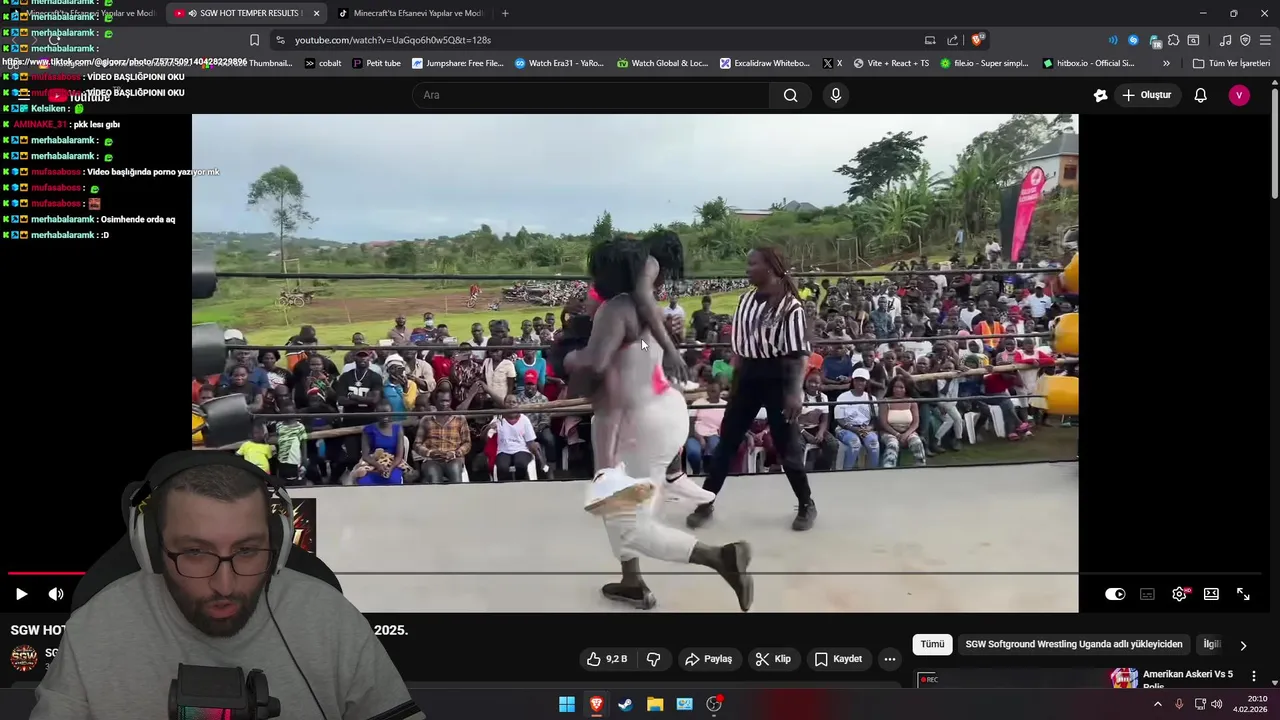Open File Explorer from taskbar
Image resolution: width=1280 pixels, height=720 pixels.
pyautogui.click(x=655, y=704)
